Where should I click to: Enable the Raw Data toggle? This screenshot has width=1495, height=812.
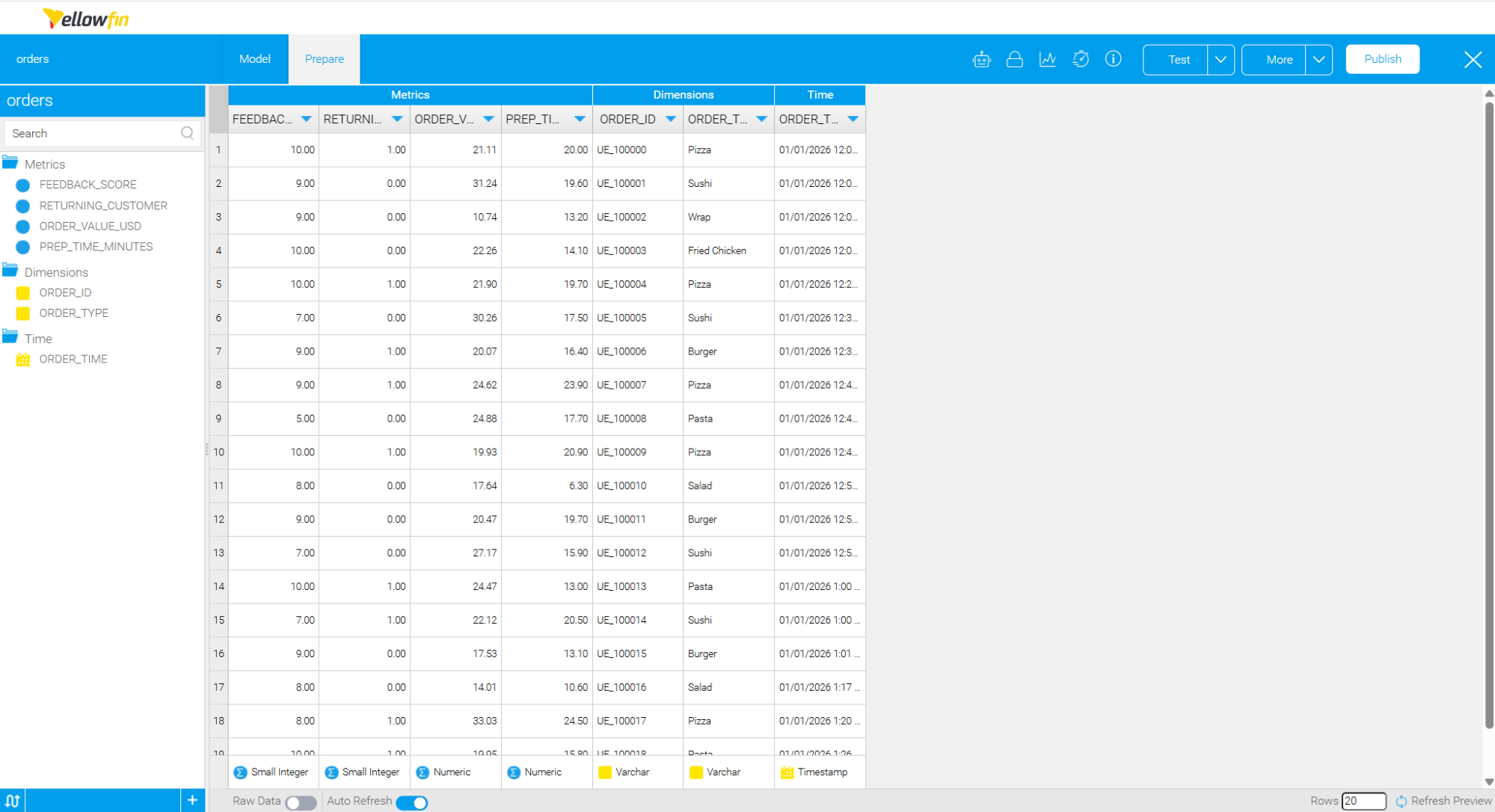pos(301,802)
